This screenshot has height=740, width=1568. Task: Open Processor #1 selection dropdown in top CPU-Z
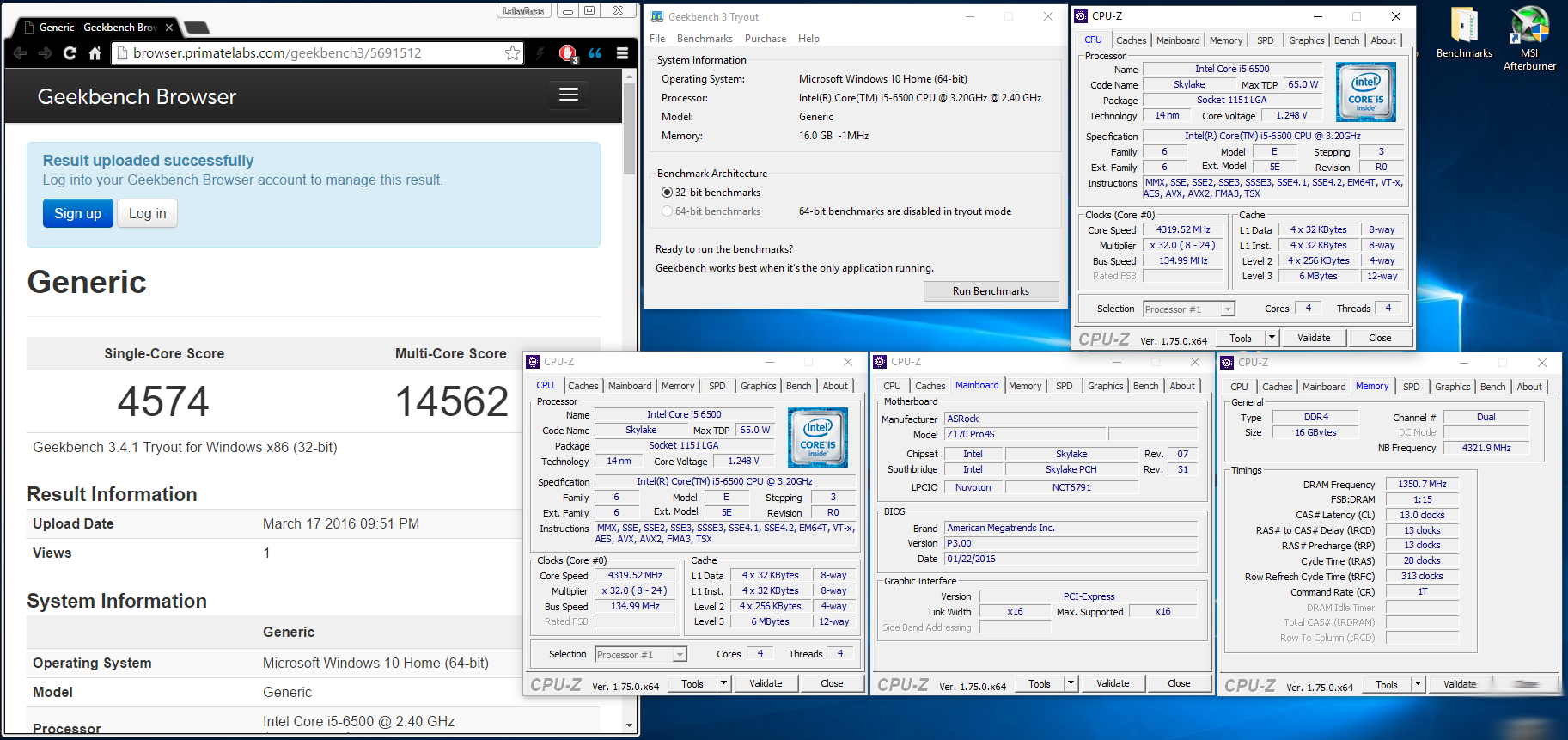(1189, 309)
